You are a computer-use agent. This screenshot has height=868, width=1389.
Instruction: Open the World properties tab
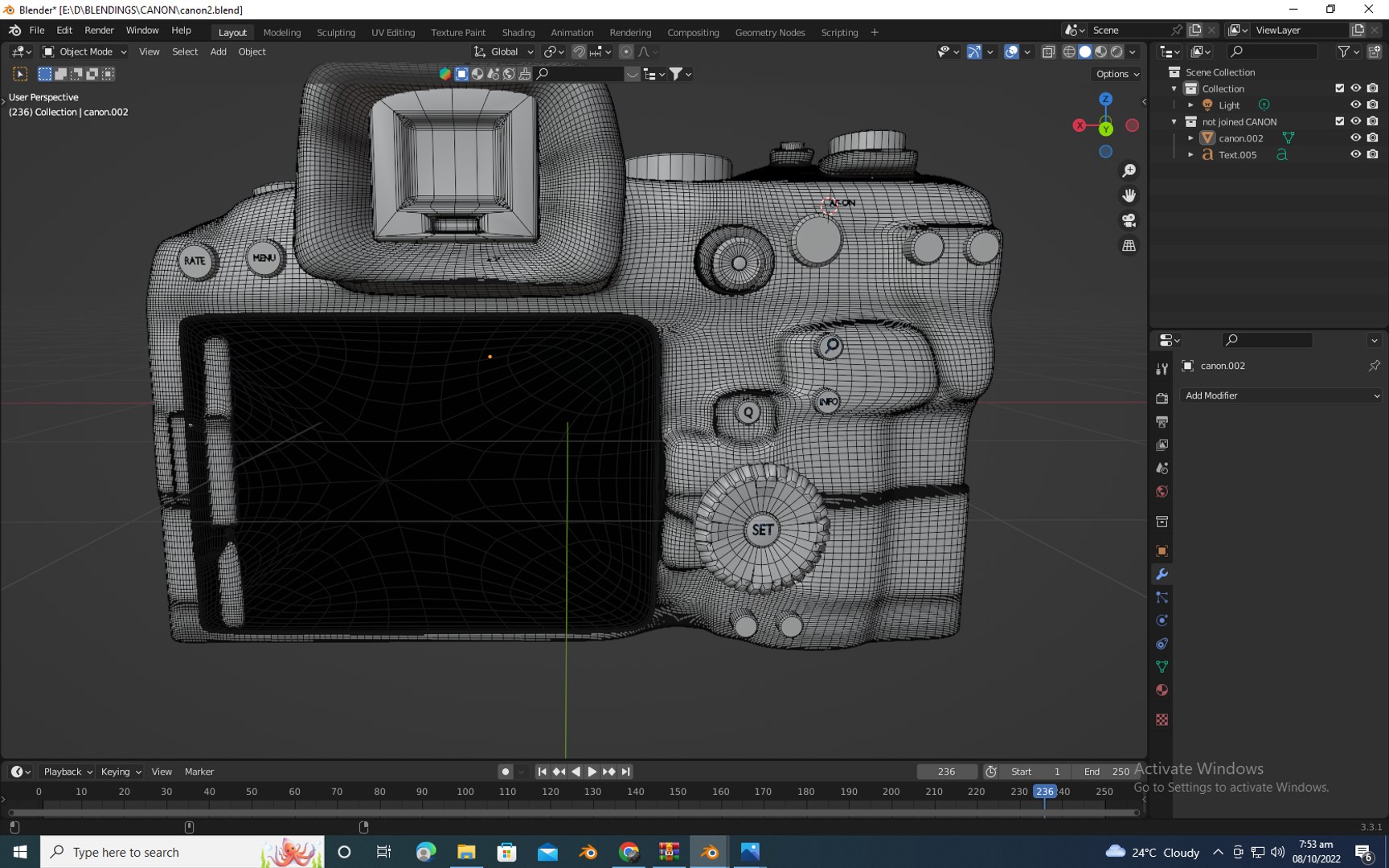coord(1162,491)
